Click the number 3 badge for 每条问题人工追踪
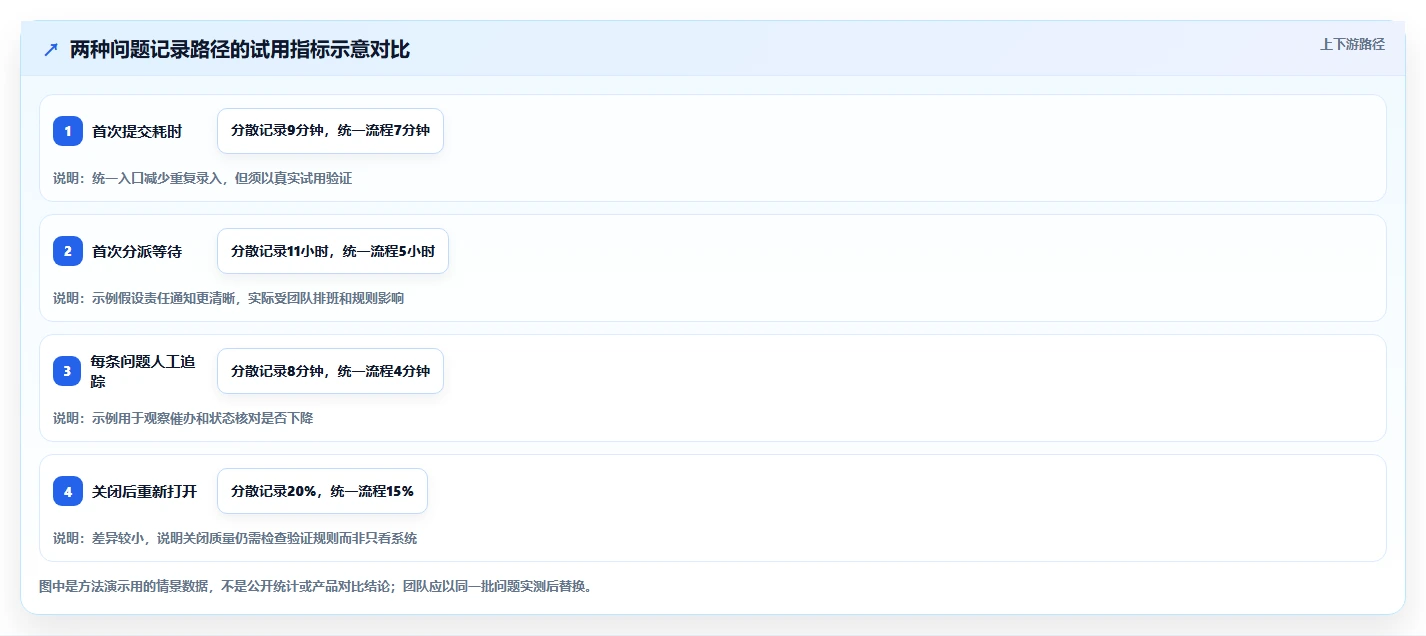 pyautogui.click(x=68, y=371)
